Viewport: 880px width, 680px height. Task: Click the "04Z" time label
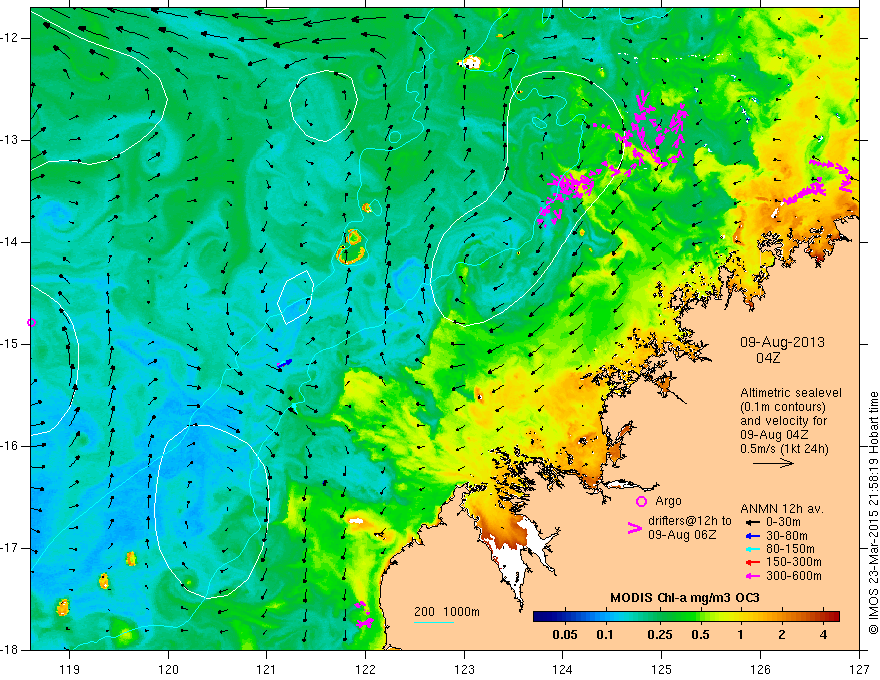[x=768, y=358]
